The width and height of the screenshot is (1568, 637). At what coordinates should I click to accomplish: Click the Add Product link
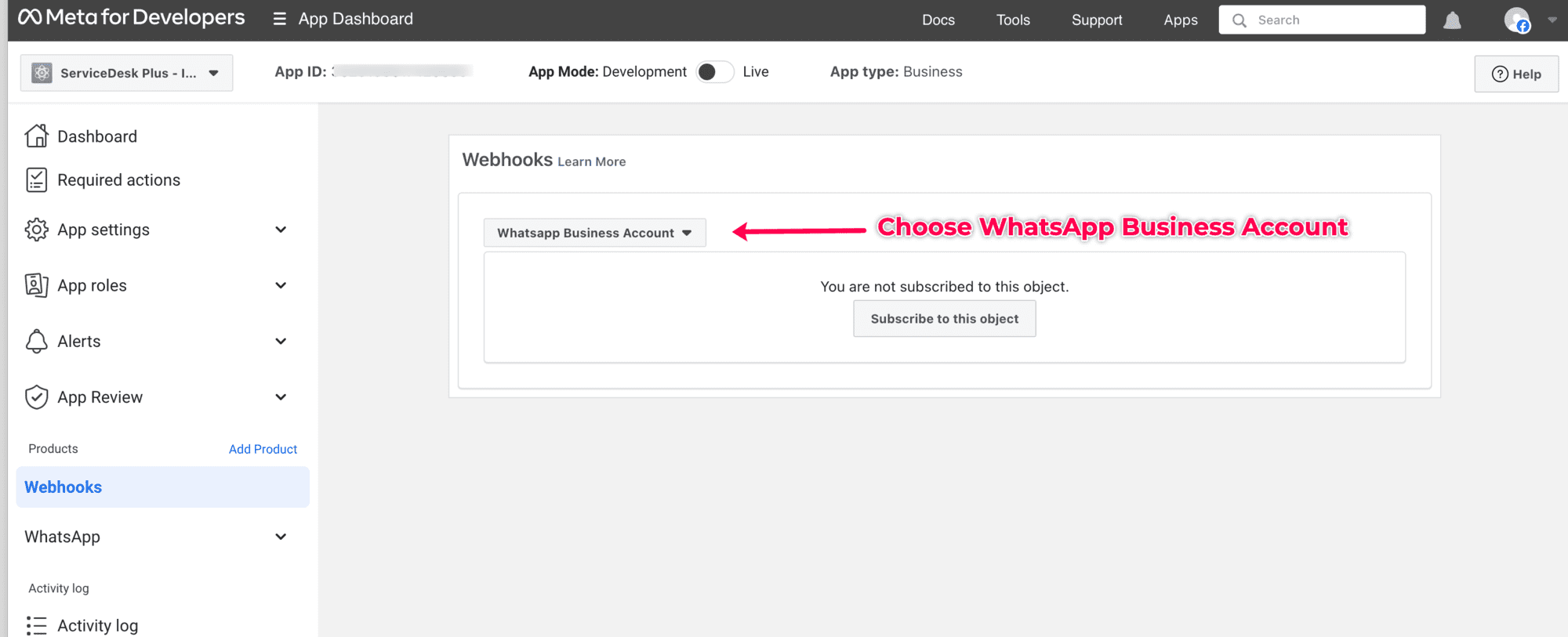point(263,449)
